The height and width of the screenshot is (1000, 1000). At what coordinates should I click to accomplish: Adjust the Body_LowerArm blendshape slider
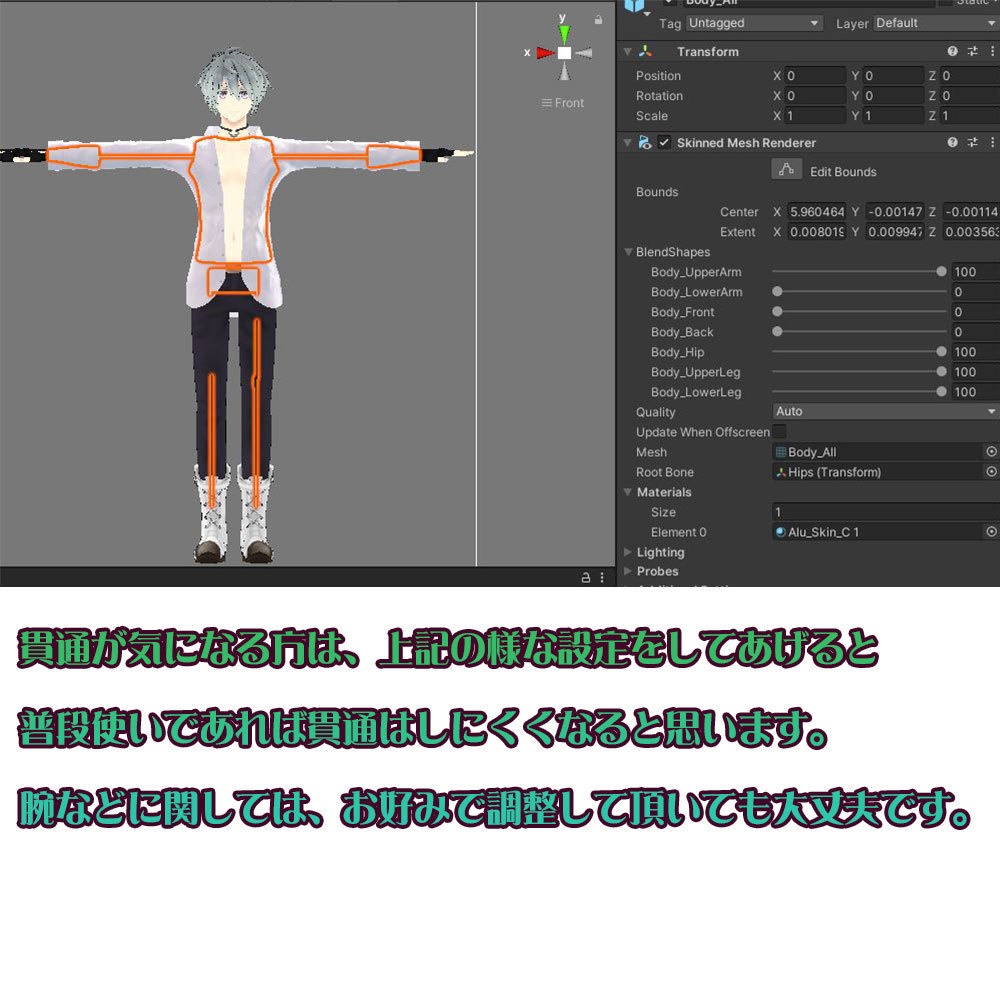[x=859, y=291]
